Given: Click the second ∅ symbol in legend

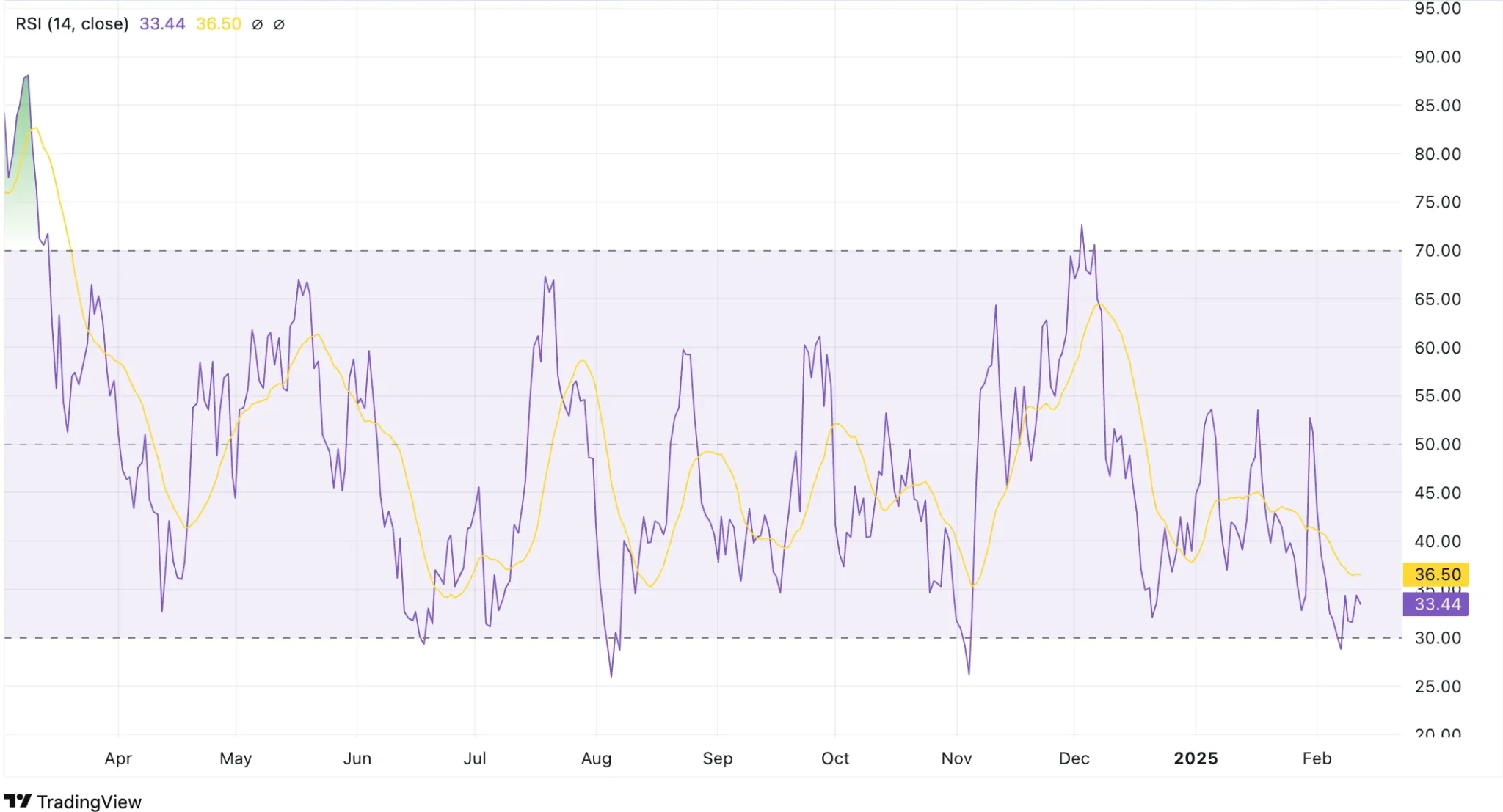Looking at the screenshot, I should (279, 24).
